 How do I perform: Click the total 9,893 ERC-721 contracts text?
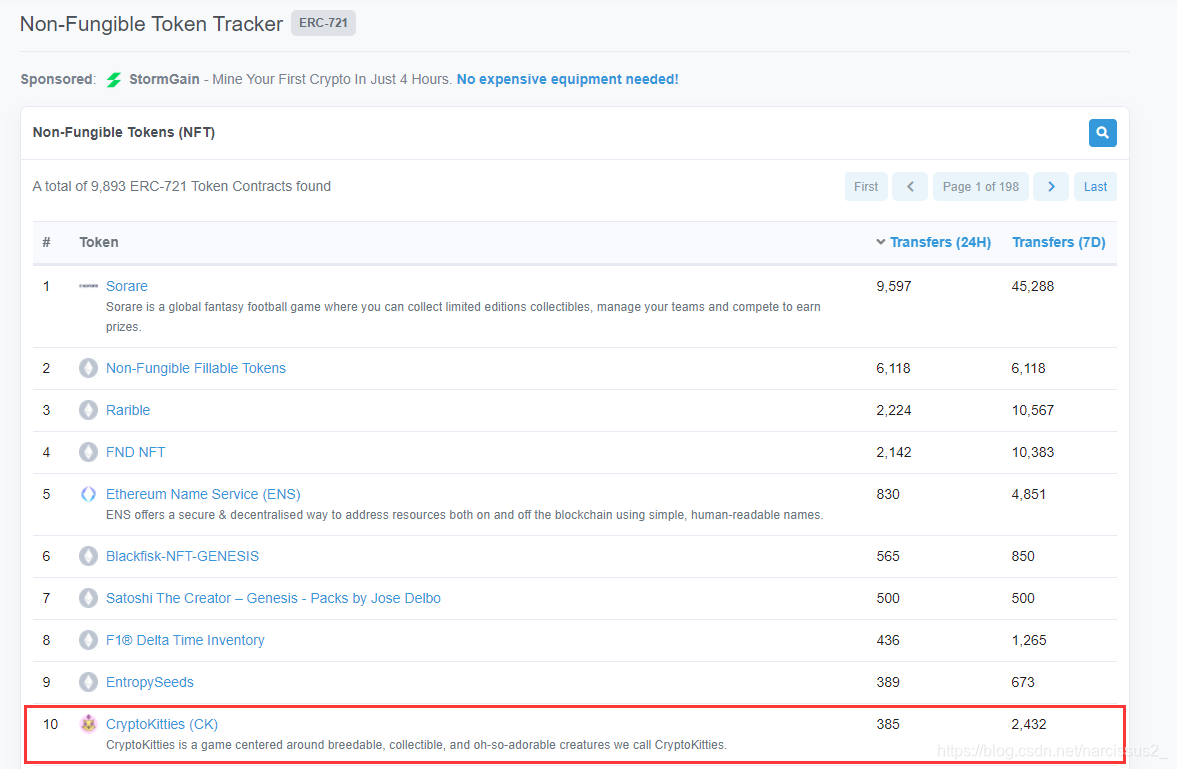point(182,186)
